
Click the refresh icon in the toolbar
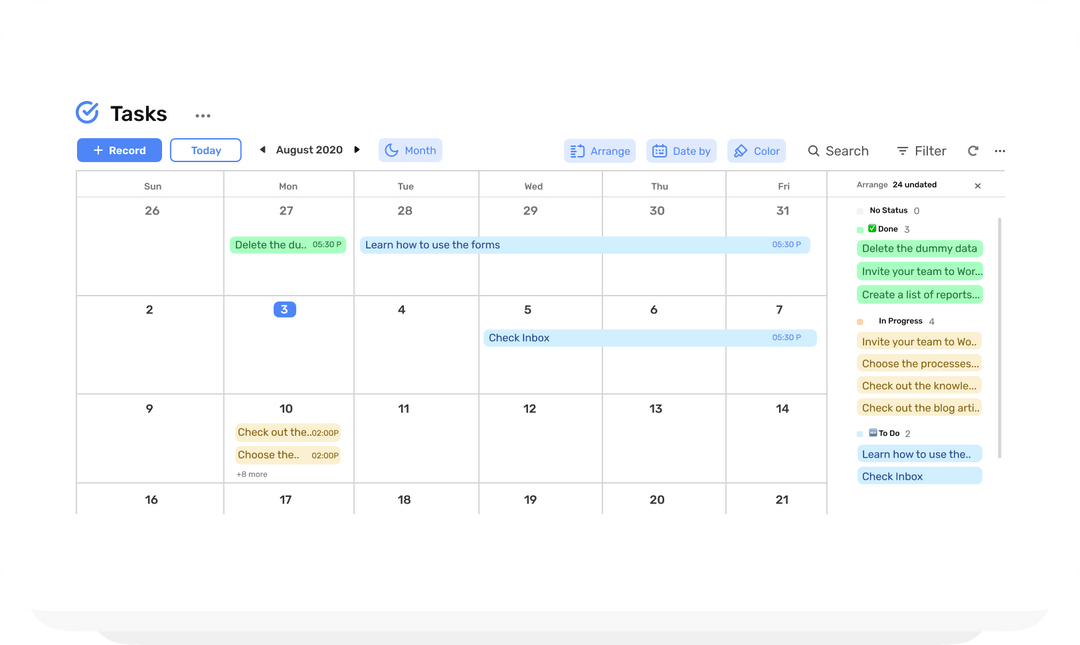[x=973, y=150]
